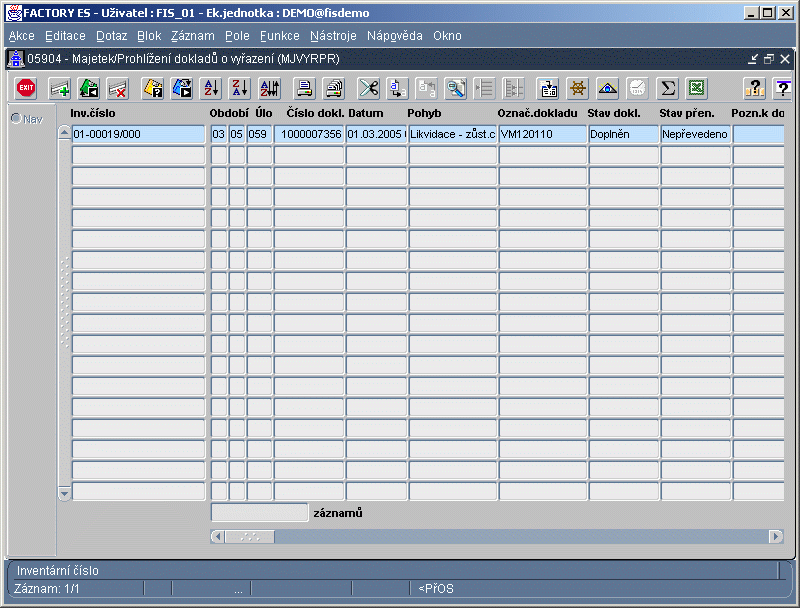This screenshot has width=800, height=608.
Task: Click the 'Stav přen.' column header
Action: click(686, 113)
